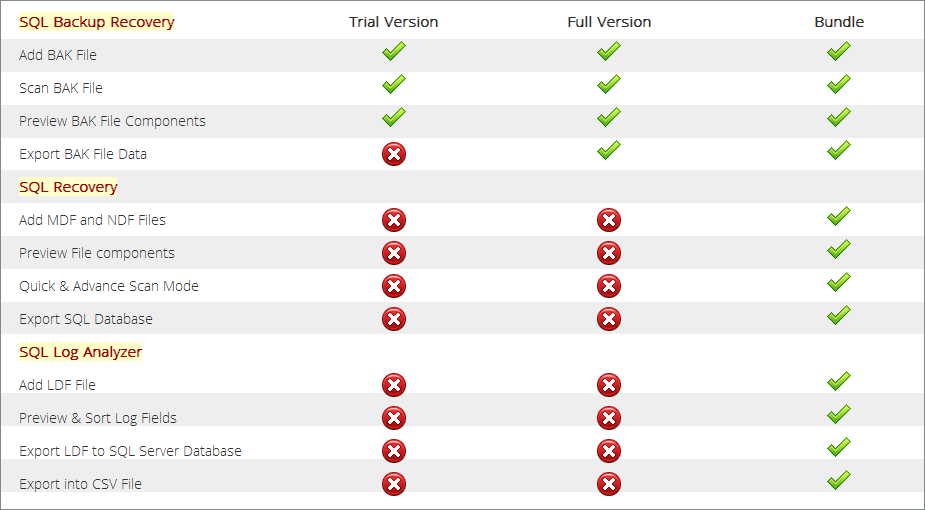Viewport: 925px width, 510px height.
Task: Click the Preview File components row label
Action: click(97, 253)
